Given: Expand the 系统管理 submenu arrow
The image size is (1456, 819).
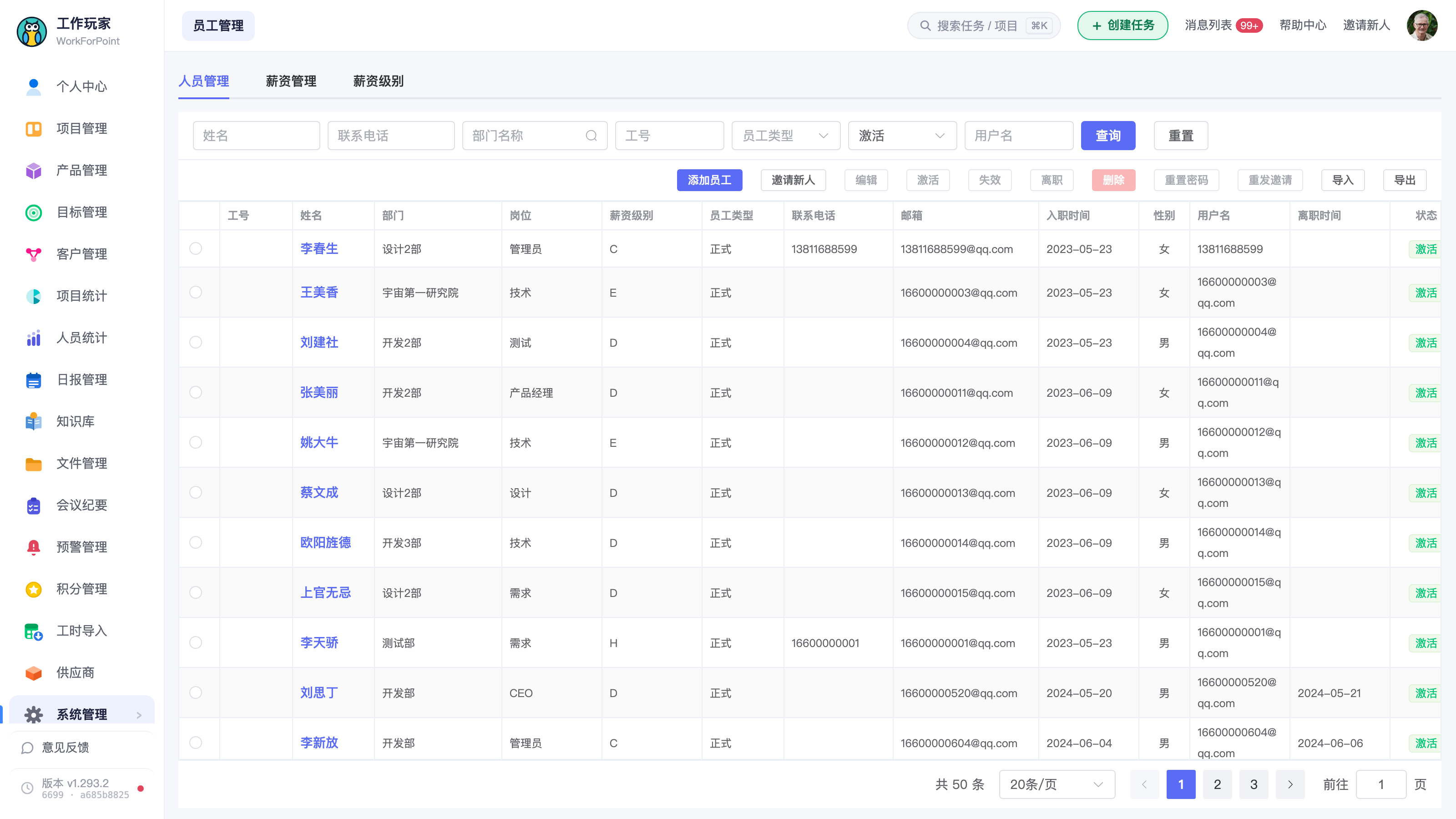Looking at the screenshot, I should point(139,715).
